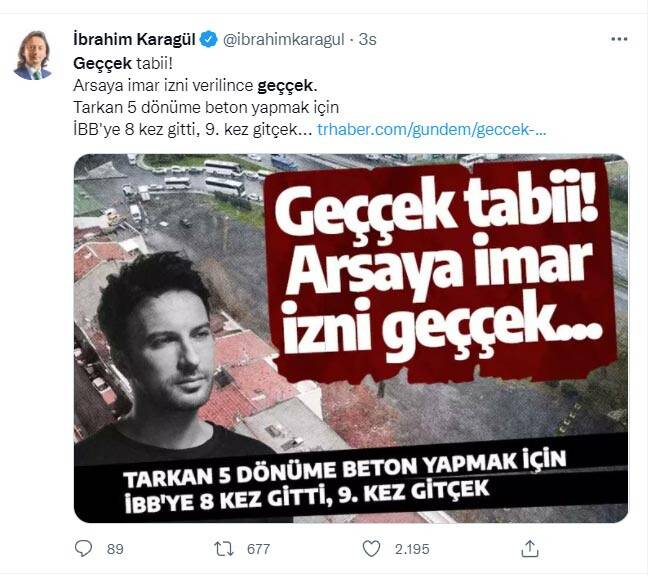Open the İbrahim Karagül display name

[x=134, y=39]
